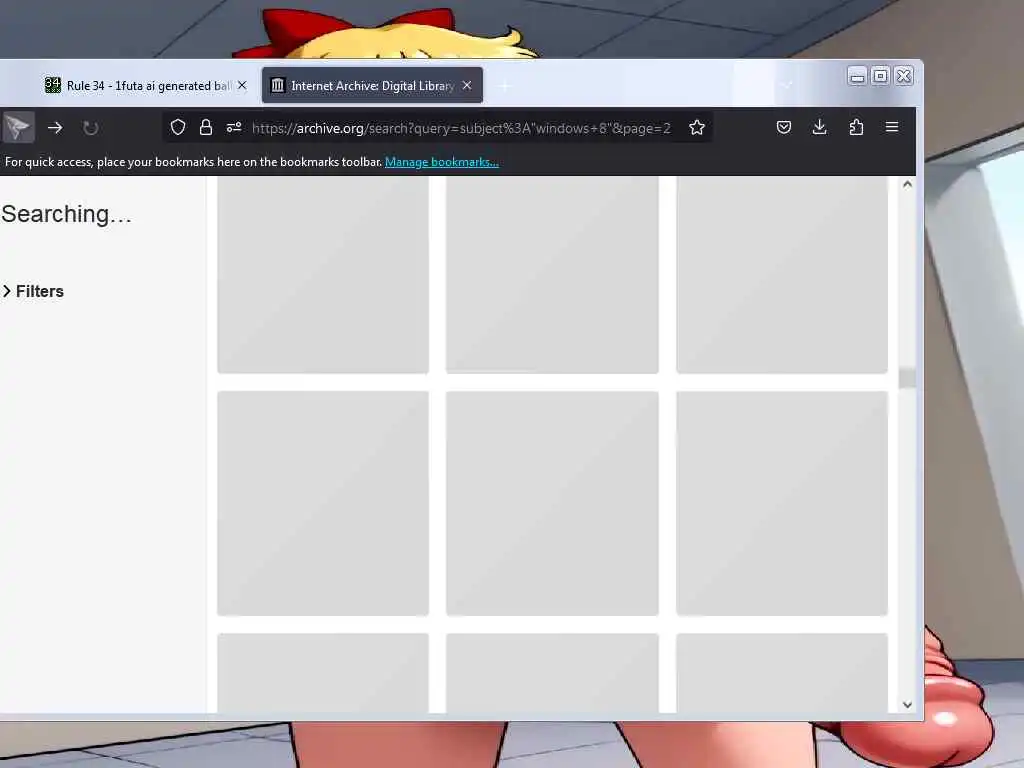
Task: Open the Downloads arrow icon
Action: pos(820,127)
